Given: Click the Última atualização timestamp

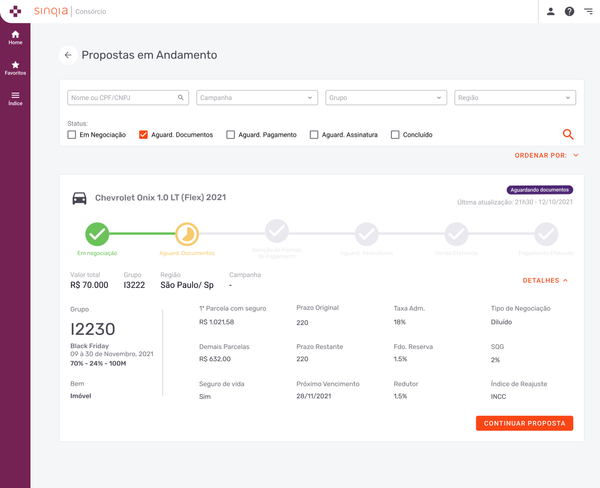Looking at the screenshot, I should 515,202.
